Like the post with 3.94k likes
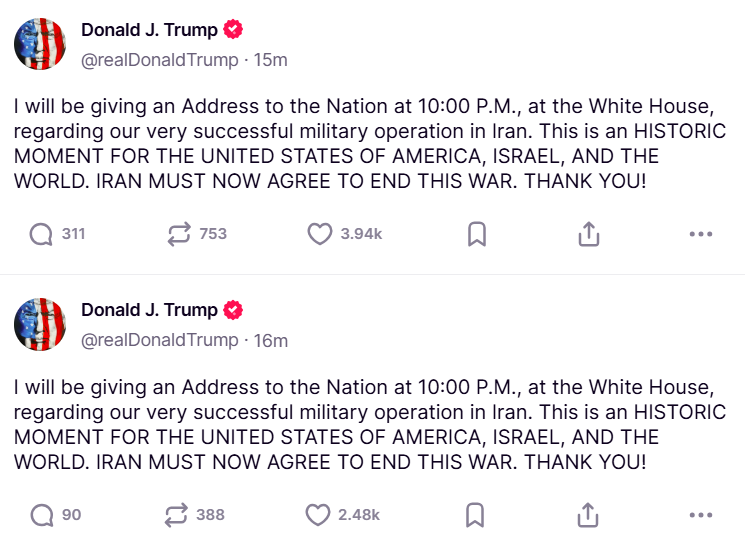The height and width of the screenshot is (545, 745). tap(319, 234)
